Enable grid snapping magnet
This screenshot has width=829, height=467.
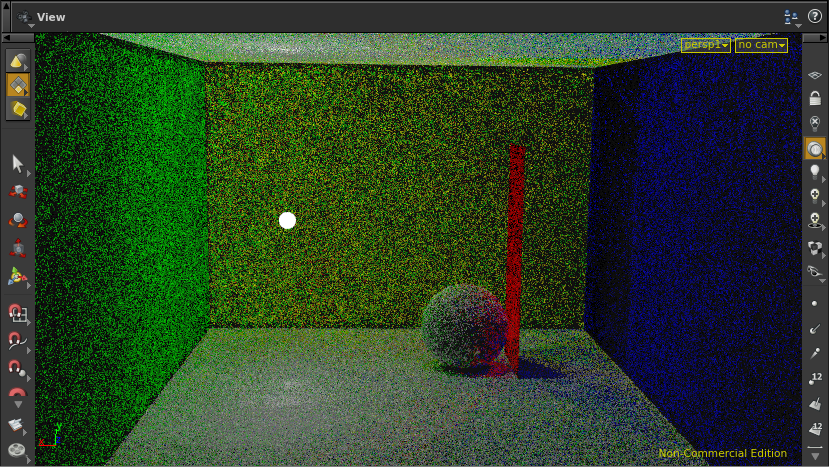(17, 313)
